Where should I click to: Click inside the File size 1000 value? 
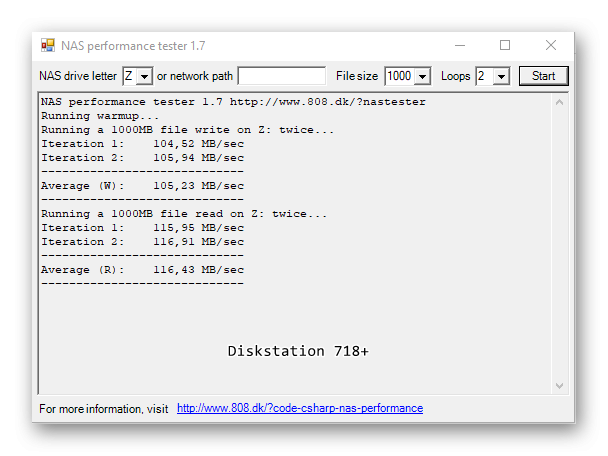tap(399, 76)
